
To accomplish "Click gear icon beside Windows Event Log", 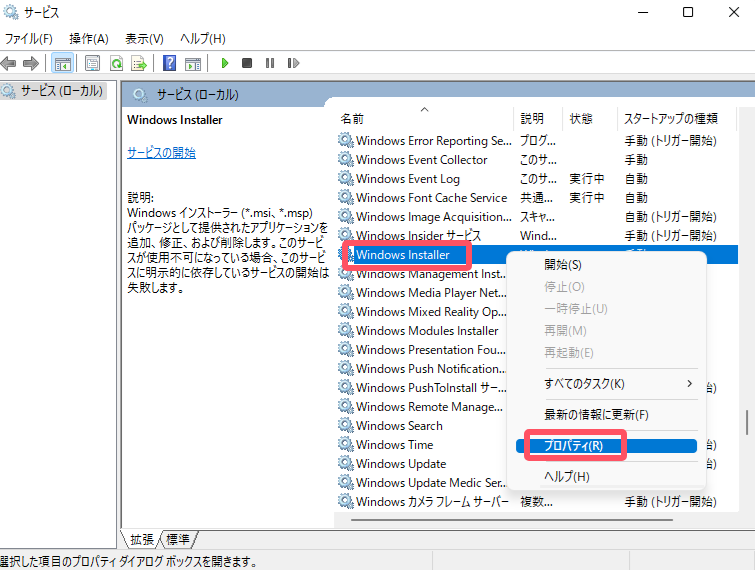I will coord(346,178).
